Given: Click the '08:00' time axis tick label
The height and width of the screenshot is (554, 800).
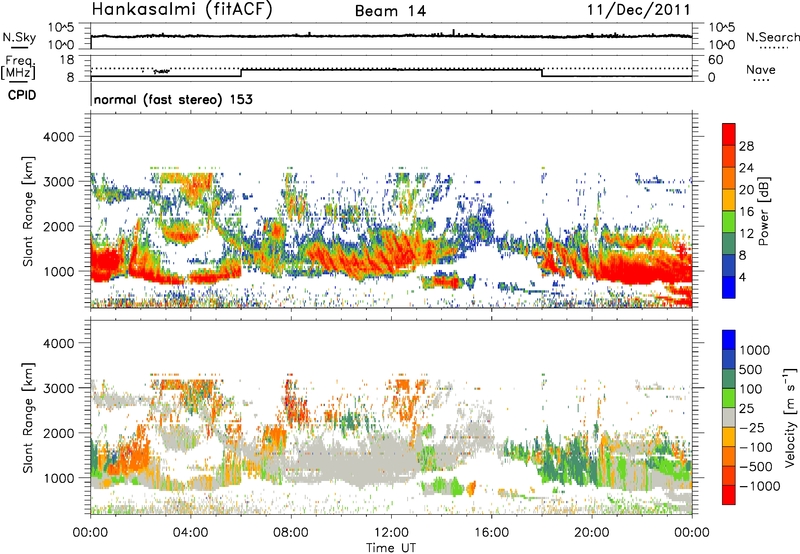Looking at the screenshot, I should pos(291,533).
